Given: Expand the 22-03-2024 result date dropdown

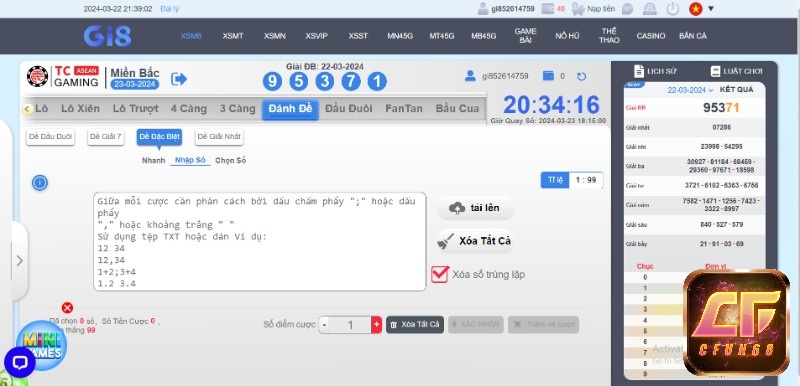Looking at the screenshot, I should click(x=690, y=90).
